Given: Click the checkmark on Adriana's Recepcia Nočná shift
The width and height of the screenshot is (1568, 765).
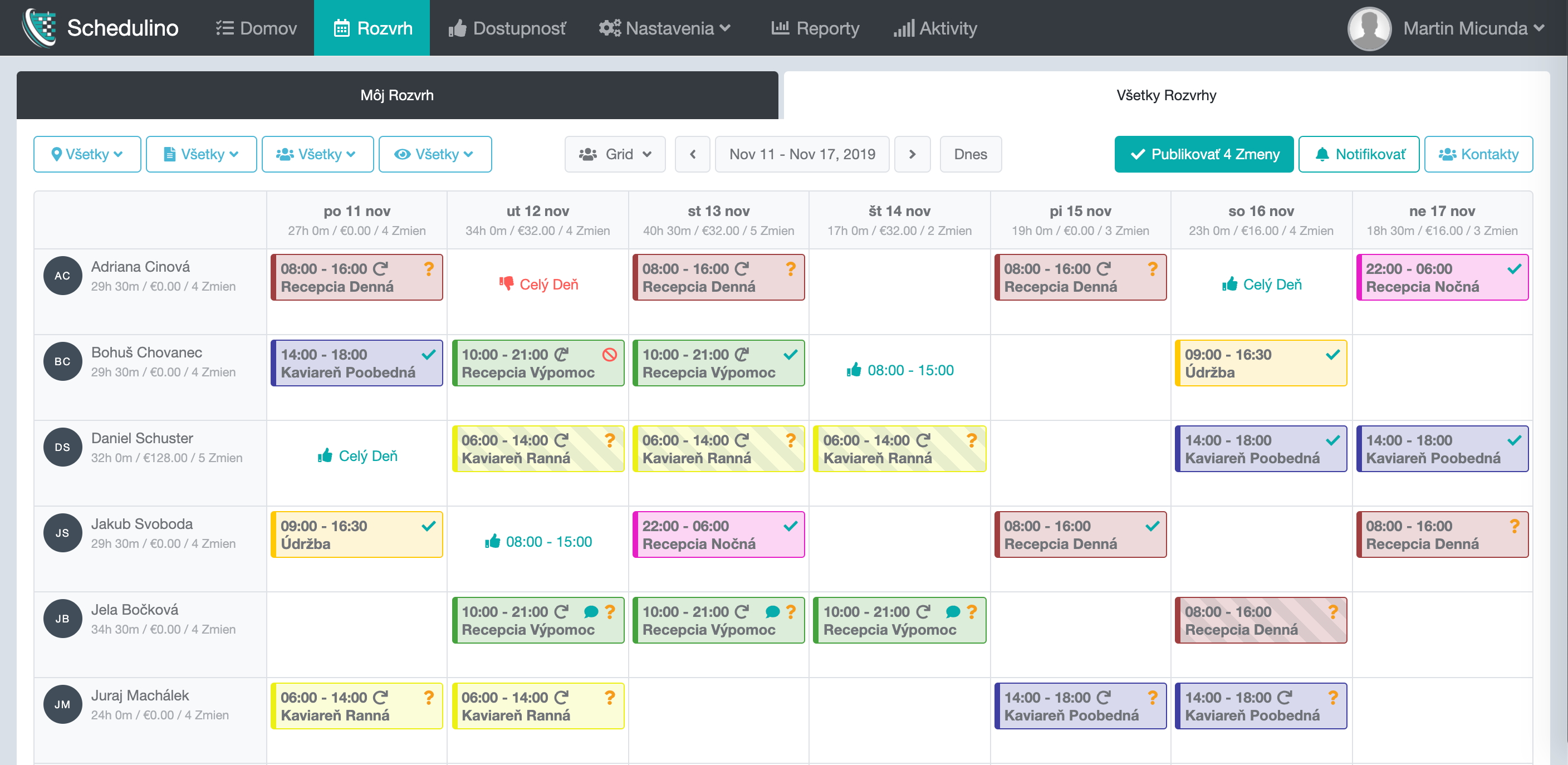Looking at the screenshot, I should (x=1515, y=268).
